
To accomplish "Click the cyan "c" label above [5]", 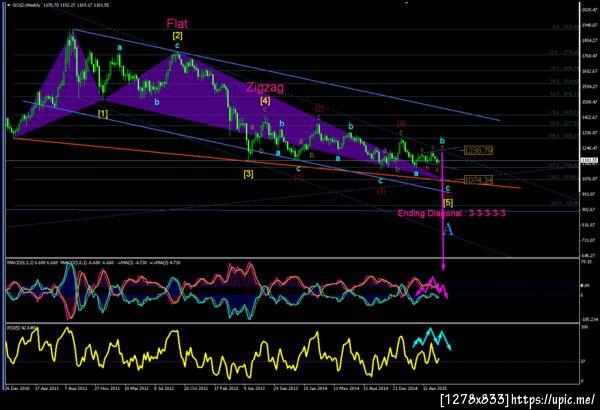I will point(448,188).
